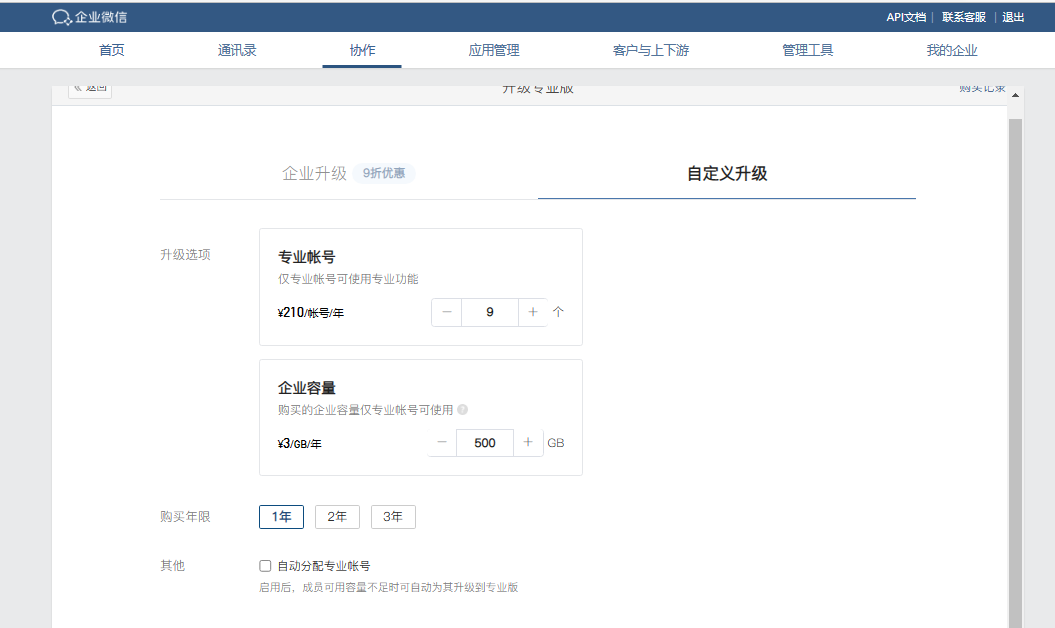Click the minus icon to decrease 企业容量
1055x628 pixels.
tap(441, 442)
